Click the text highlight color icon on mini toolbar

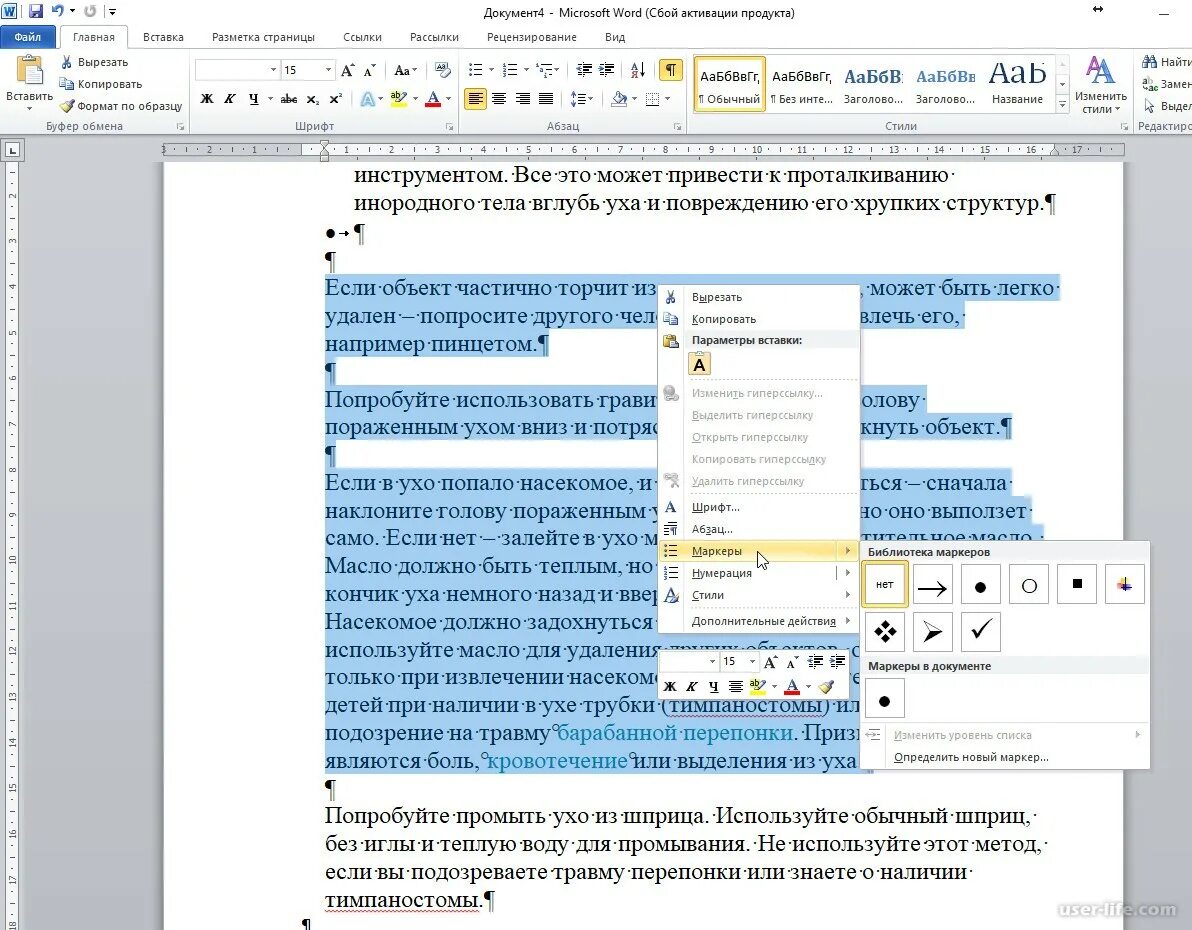pyautogui.click(x=759, y=686)
